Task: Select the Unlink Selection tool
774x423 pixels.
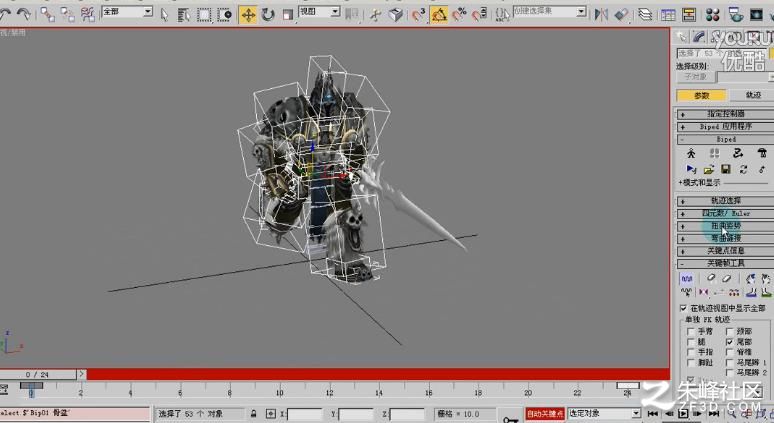Action: [x=68, y=14]
